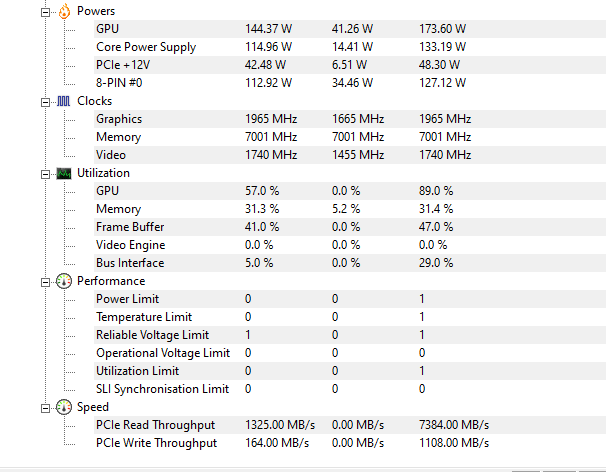
Task: Collapse the Utilization tree node
Action: tap(45, 175)
